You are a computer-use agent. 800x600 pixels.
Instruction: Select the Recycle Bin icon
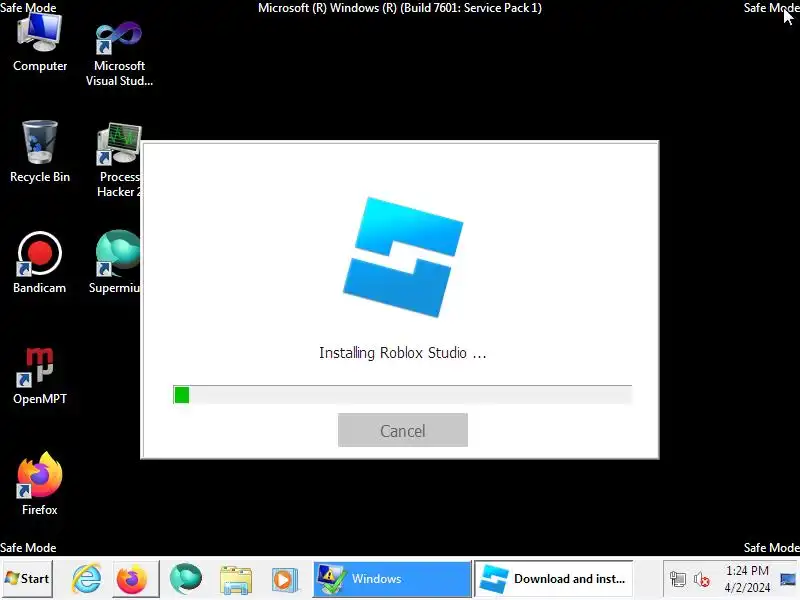40,152
